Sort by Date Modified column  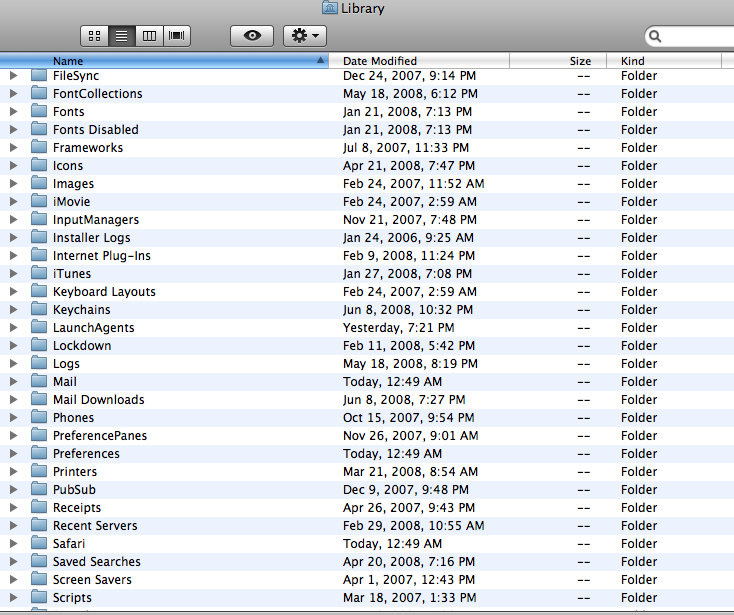click(x=419, y=61)
